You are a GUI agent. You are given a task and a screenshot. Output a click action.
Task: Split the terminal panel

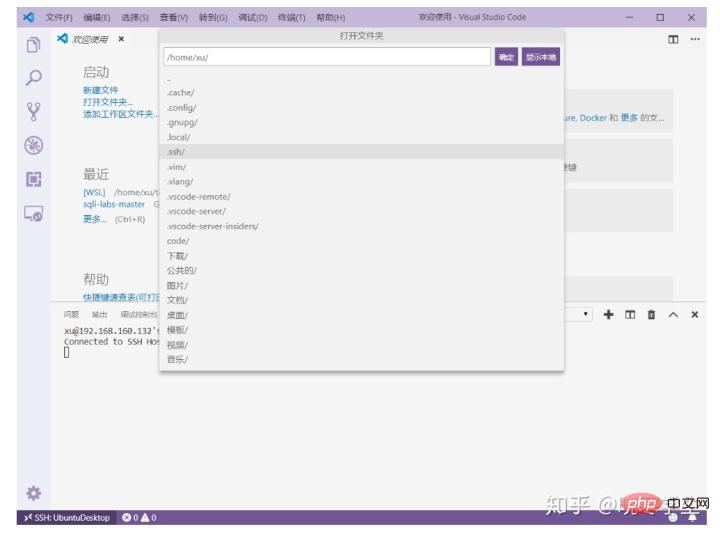(630, 315)
